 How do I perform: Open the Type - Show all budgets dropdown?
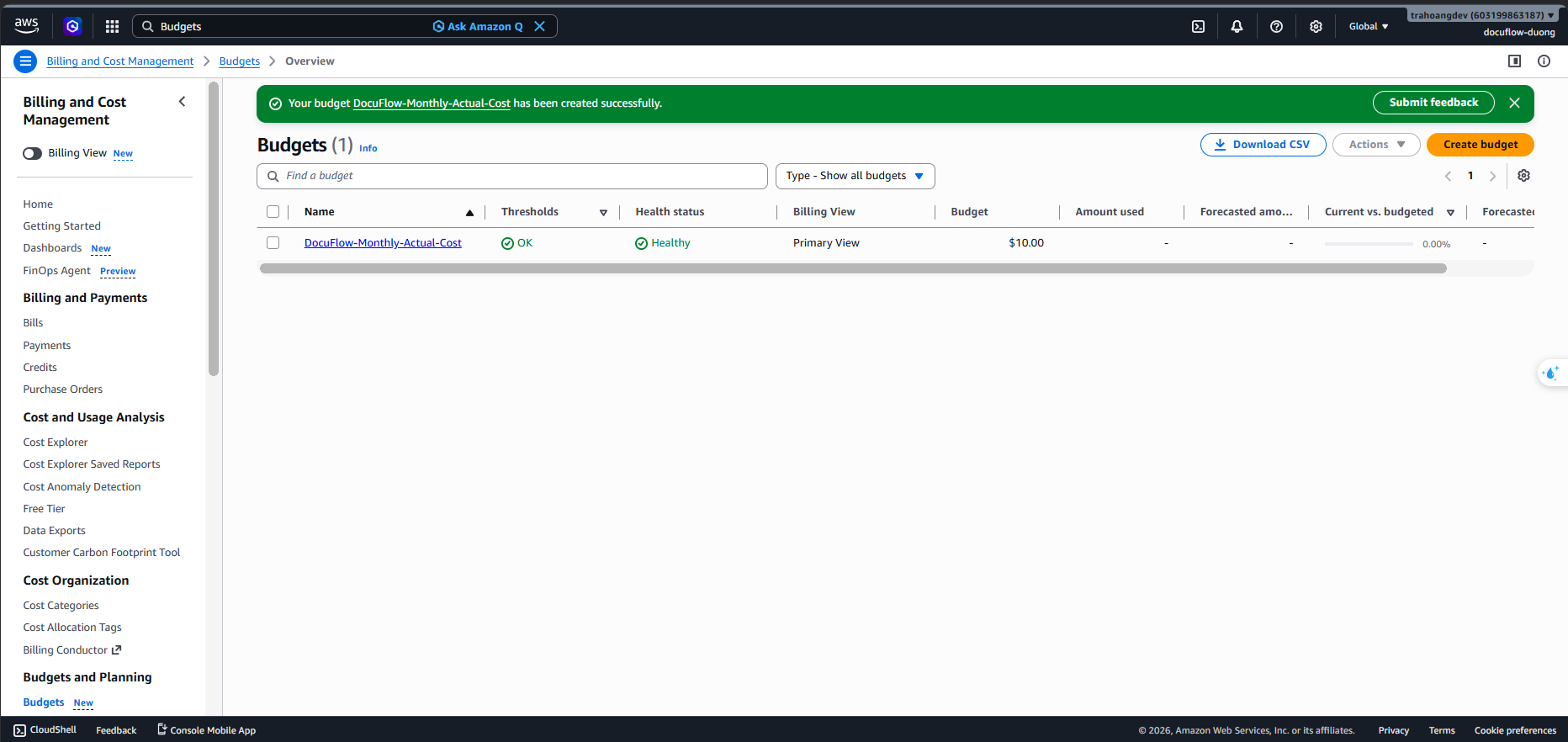[855, 176]
